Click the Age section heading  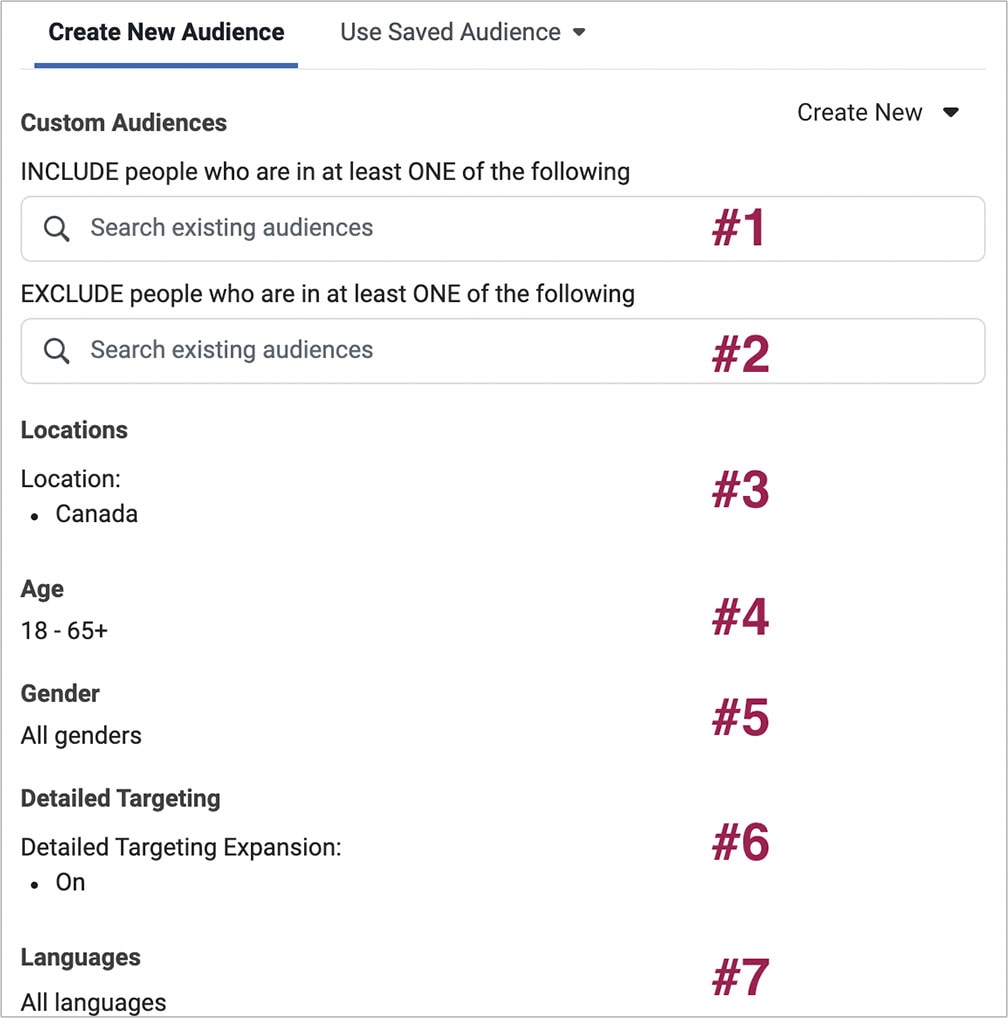click(x=42, y=589)
